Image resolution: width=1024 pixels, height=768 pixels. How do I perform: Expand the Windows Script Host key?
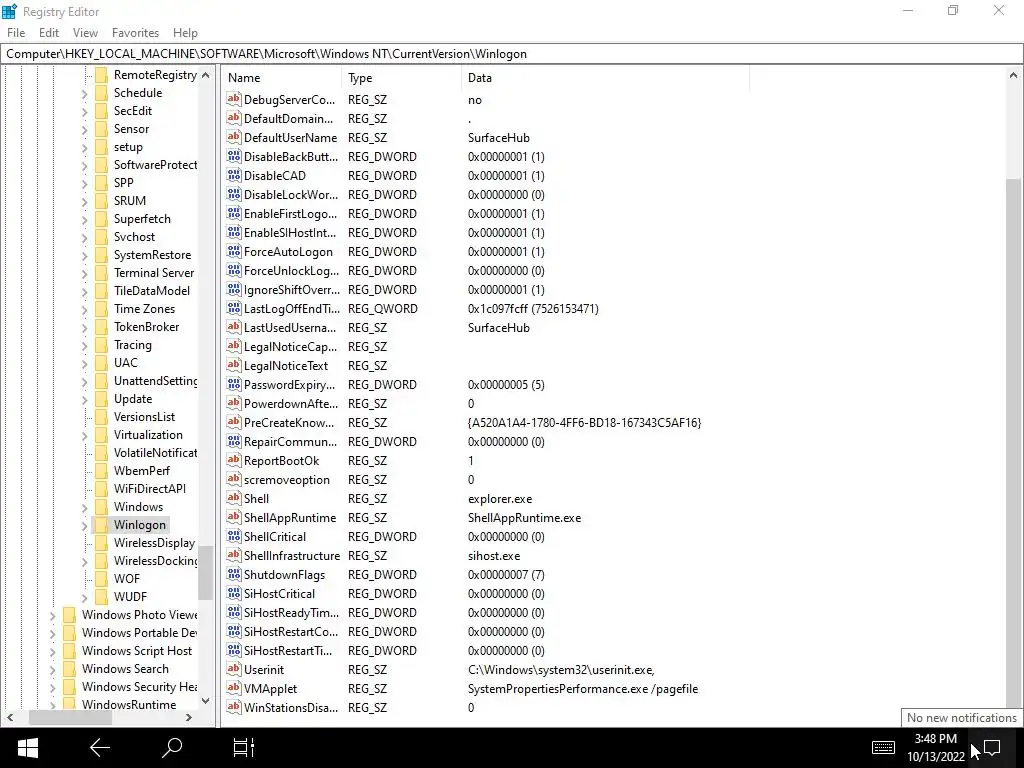pyautogui.click(x=52, y=651)
